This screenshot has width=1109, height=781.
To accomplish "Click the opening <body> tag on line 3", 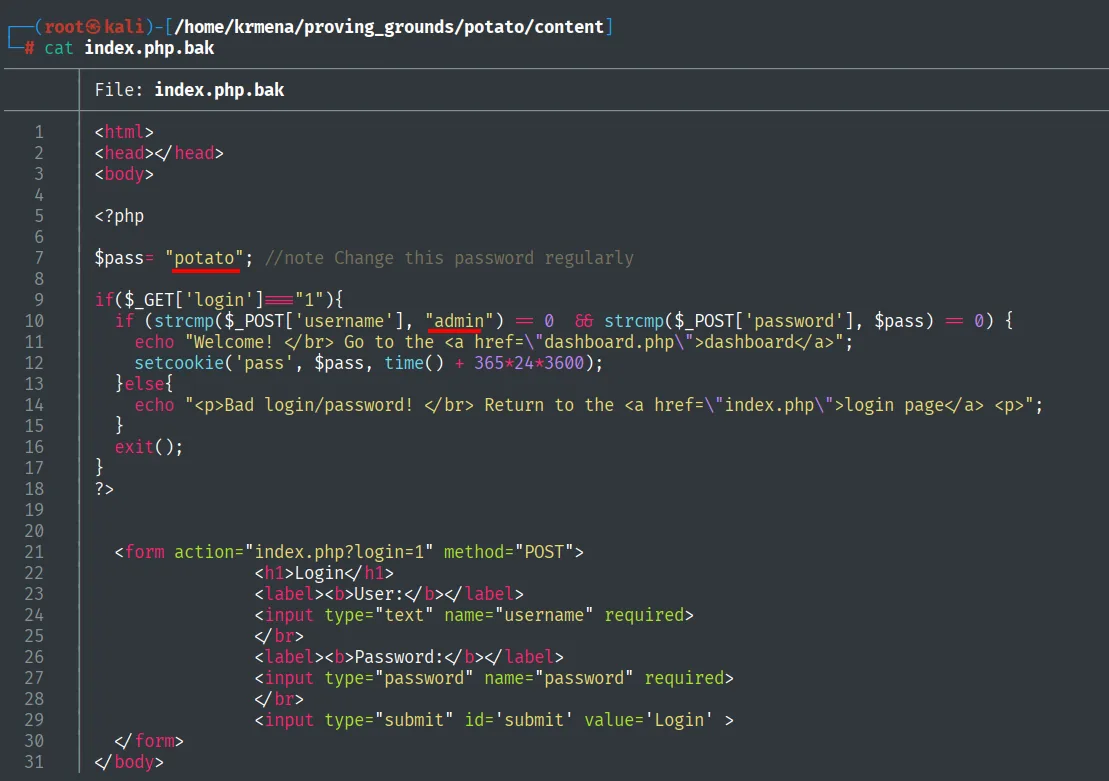I will point(124,174).
